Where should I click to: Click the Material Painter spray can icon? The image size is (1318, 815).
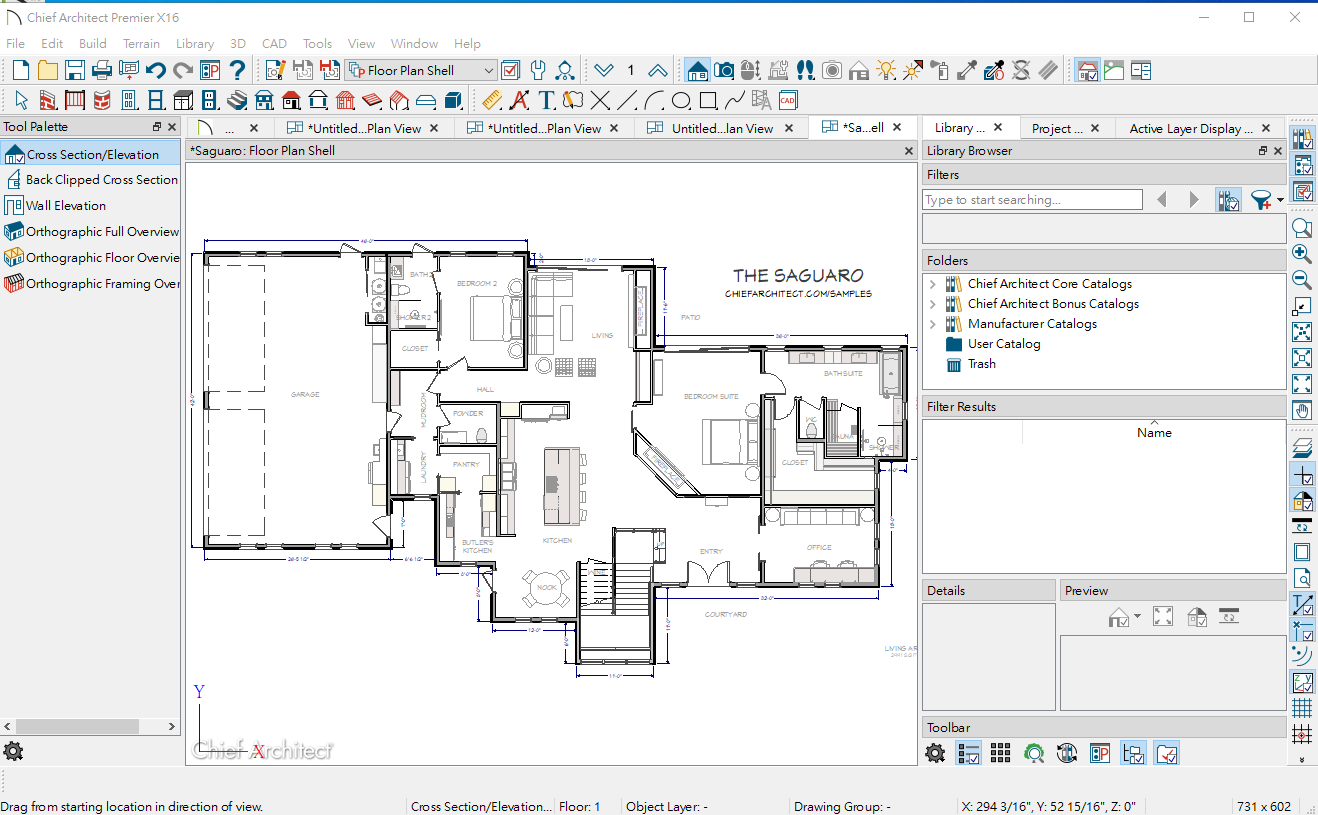point(940,70)
